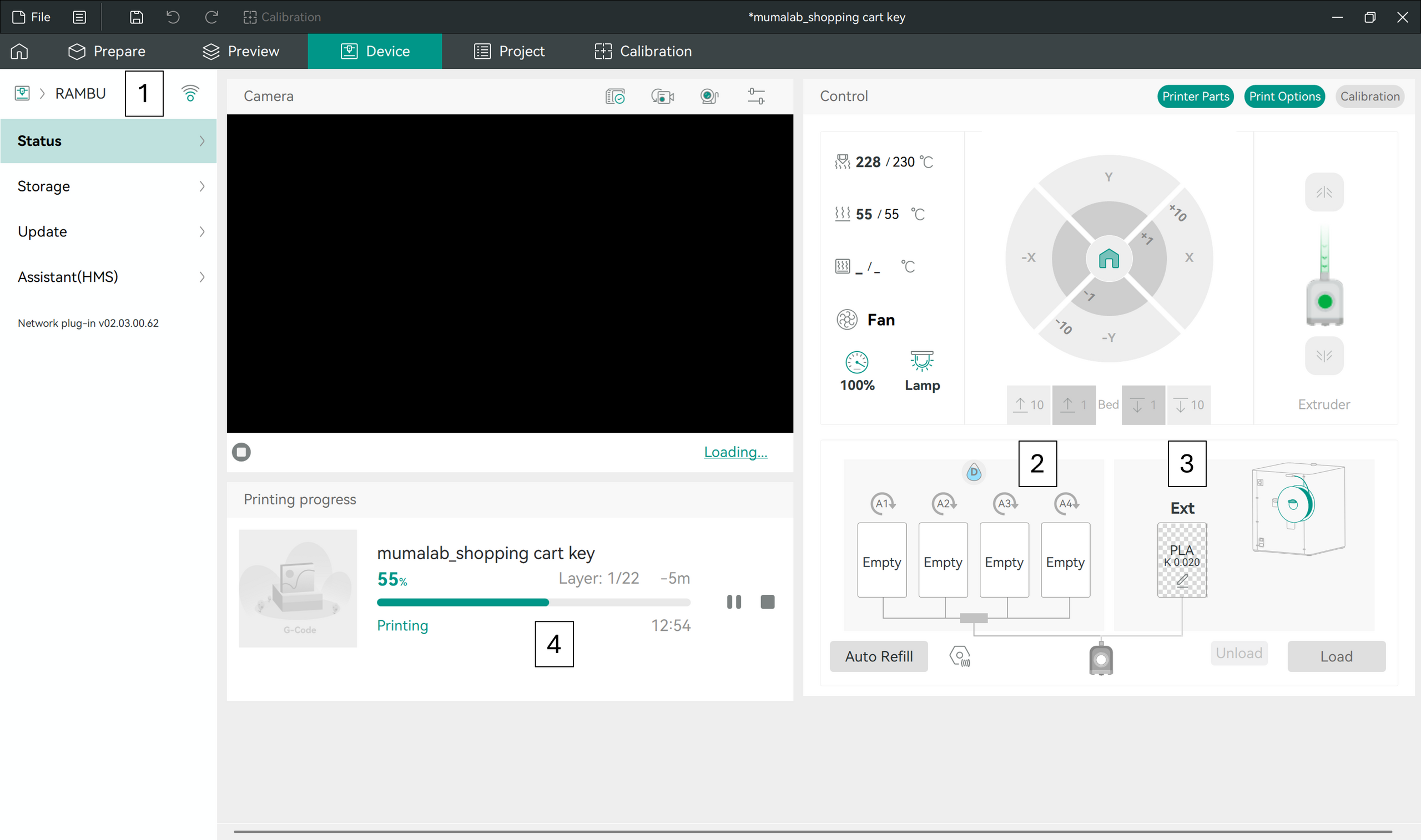Toggle the chamber Lamp
Viewport: 1421px width, 840px height.
(921, 371)
